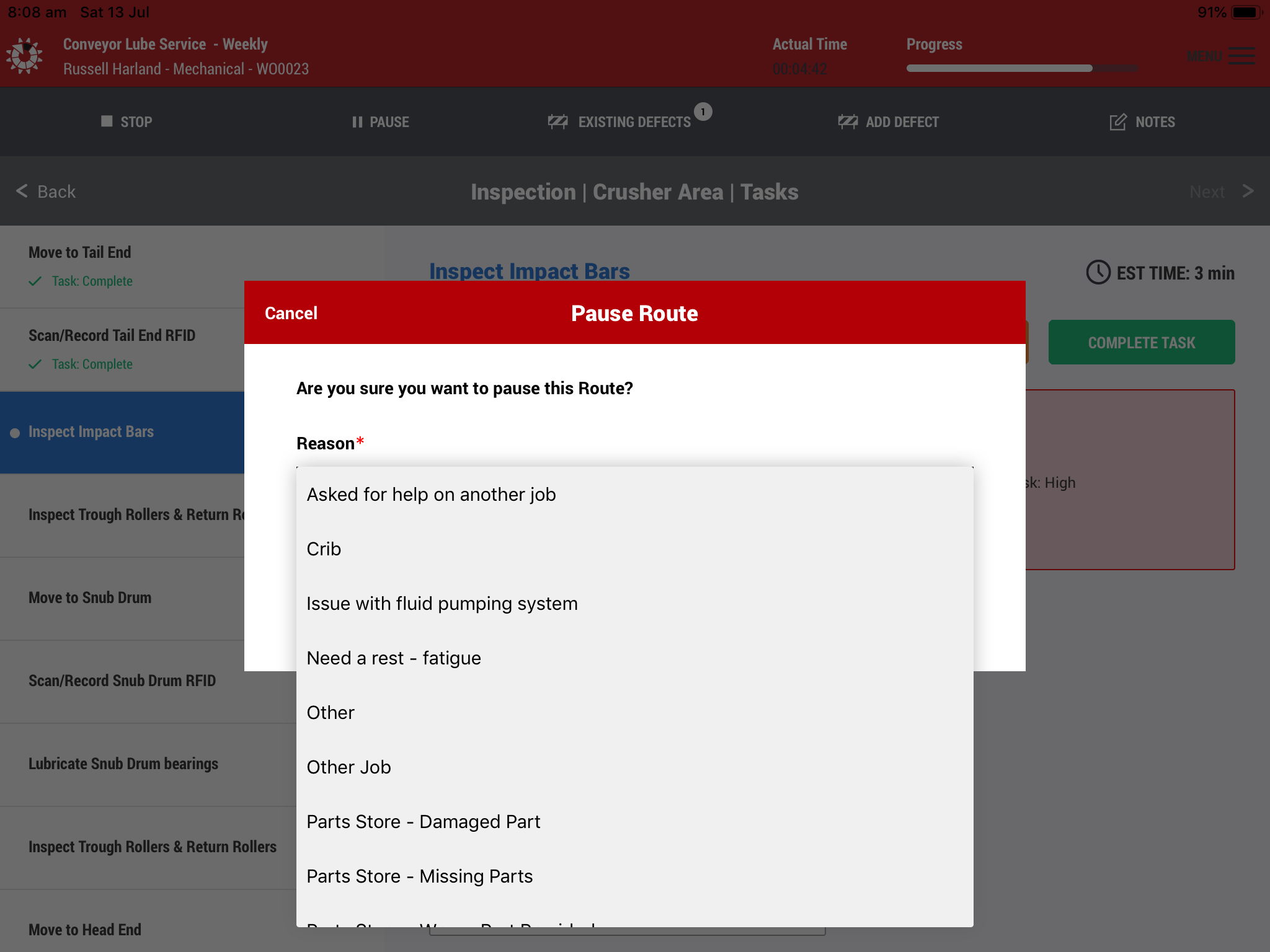1270x952 pixels.
Task: Click the app logo icon
Action: (25, 56)
